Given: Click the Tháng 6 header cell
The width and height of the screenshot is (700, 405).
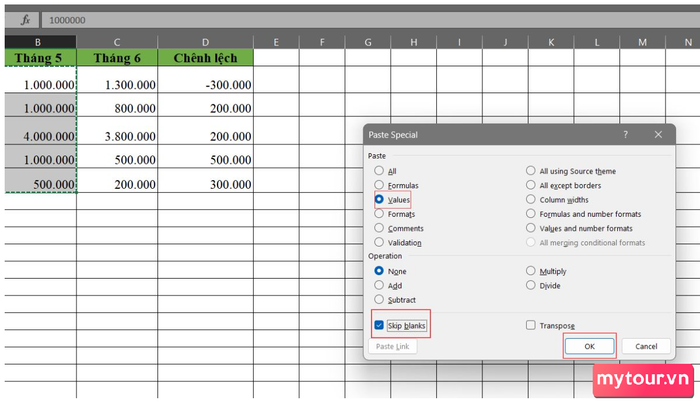Looking at the screenshot, I should click(x=117, y=58).
